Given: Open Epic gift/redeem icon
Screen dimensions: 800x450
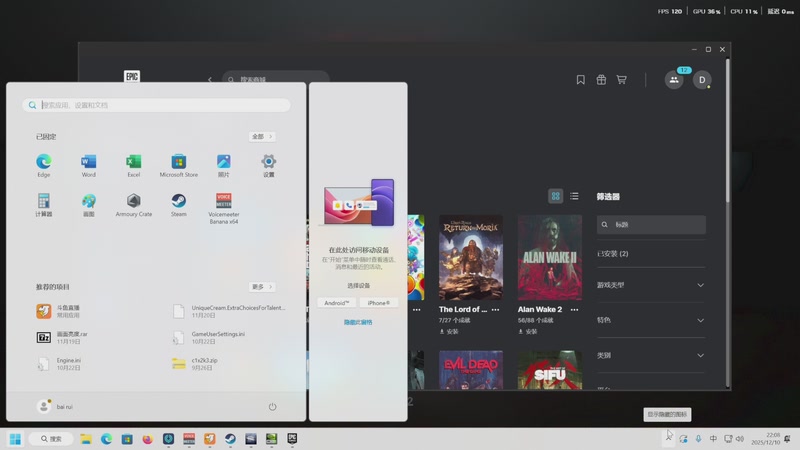Looking at the screenshot, I should [x=601, y=80].
